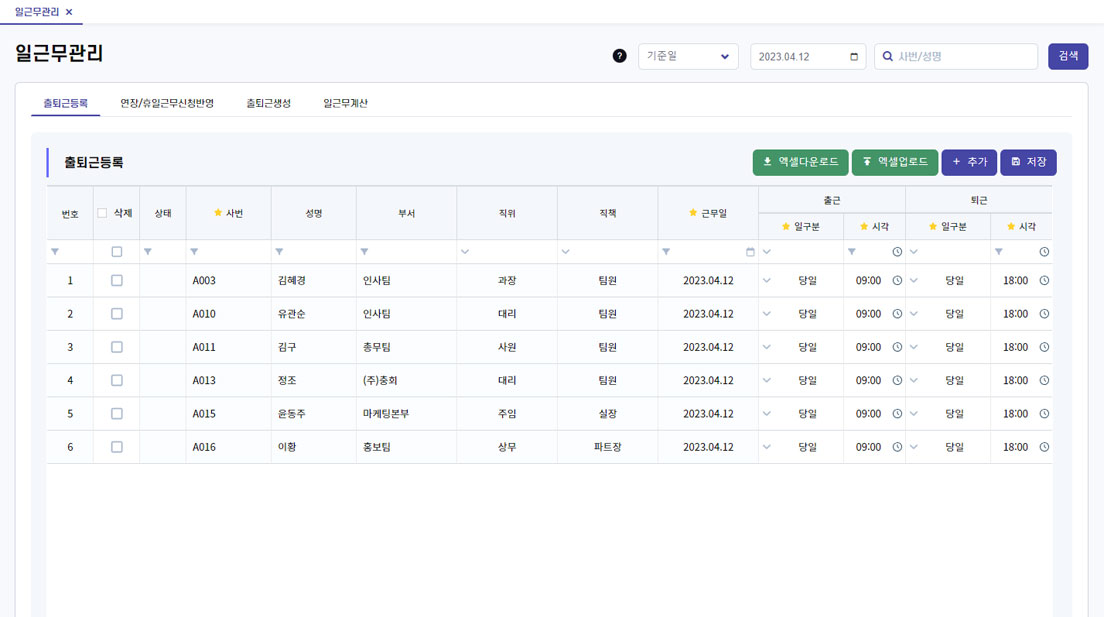This screenshot has height=617, width=1104.
Task: Check delete box for A016 이황
Action: tap(117, 447)
